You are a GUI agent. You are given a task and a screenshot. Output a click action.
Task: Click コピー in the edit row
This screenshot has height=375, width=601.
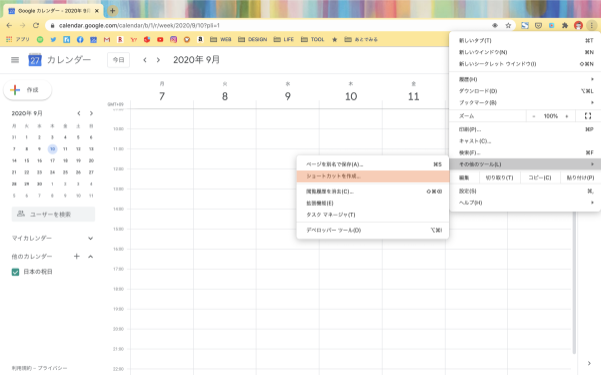[x=540, y=178]
